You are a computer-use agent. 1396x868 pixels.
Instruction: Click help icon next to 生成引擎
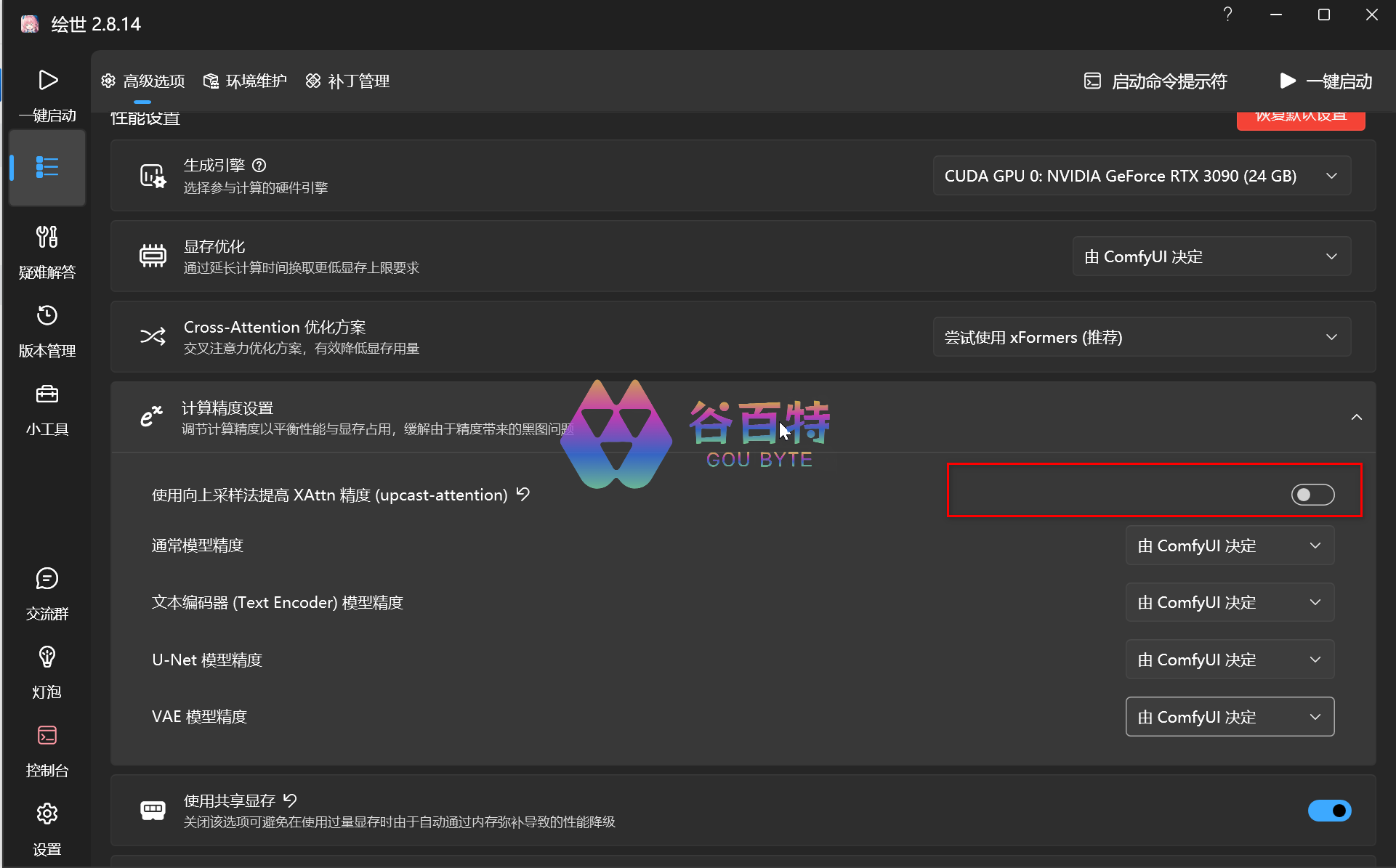[259, 166]
